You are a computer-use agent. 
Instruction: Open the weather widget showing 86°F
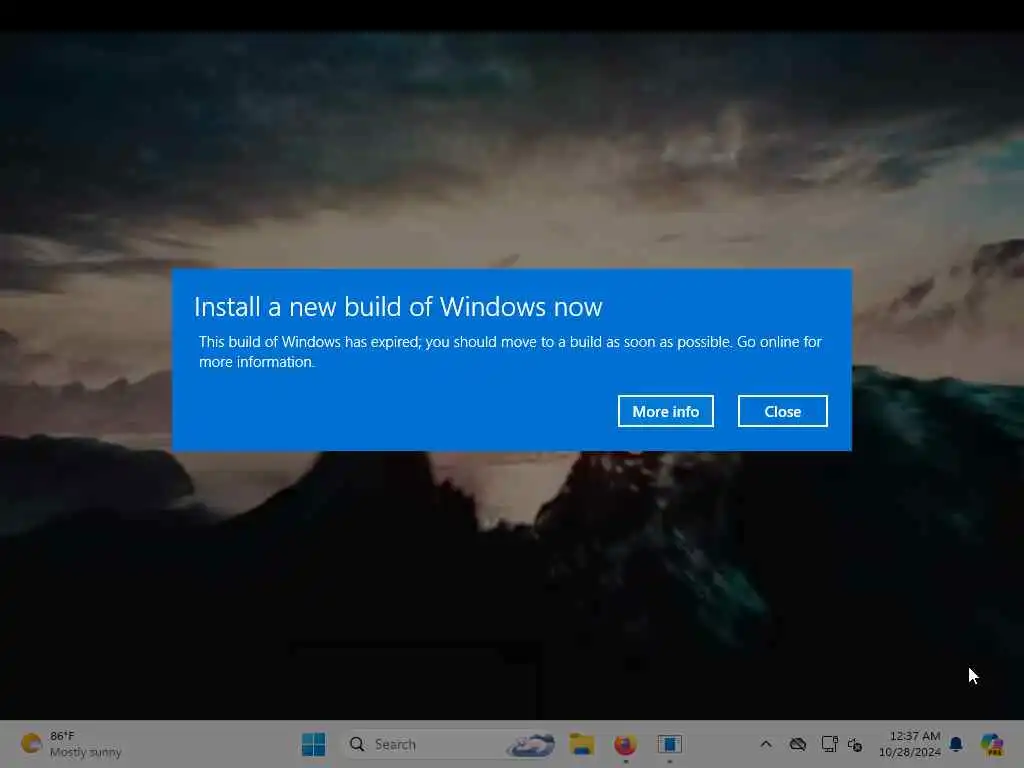click(x=72, y=744)
